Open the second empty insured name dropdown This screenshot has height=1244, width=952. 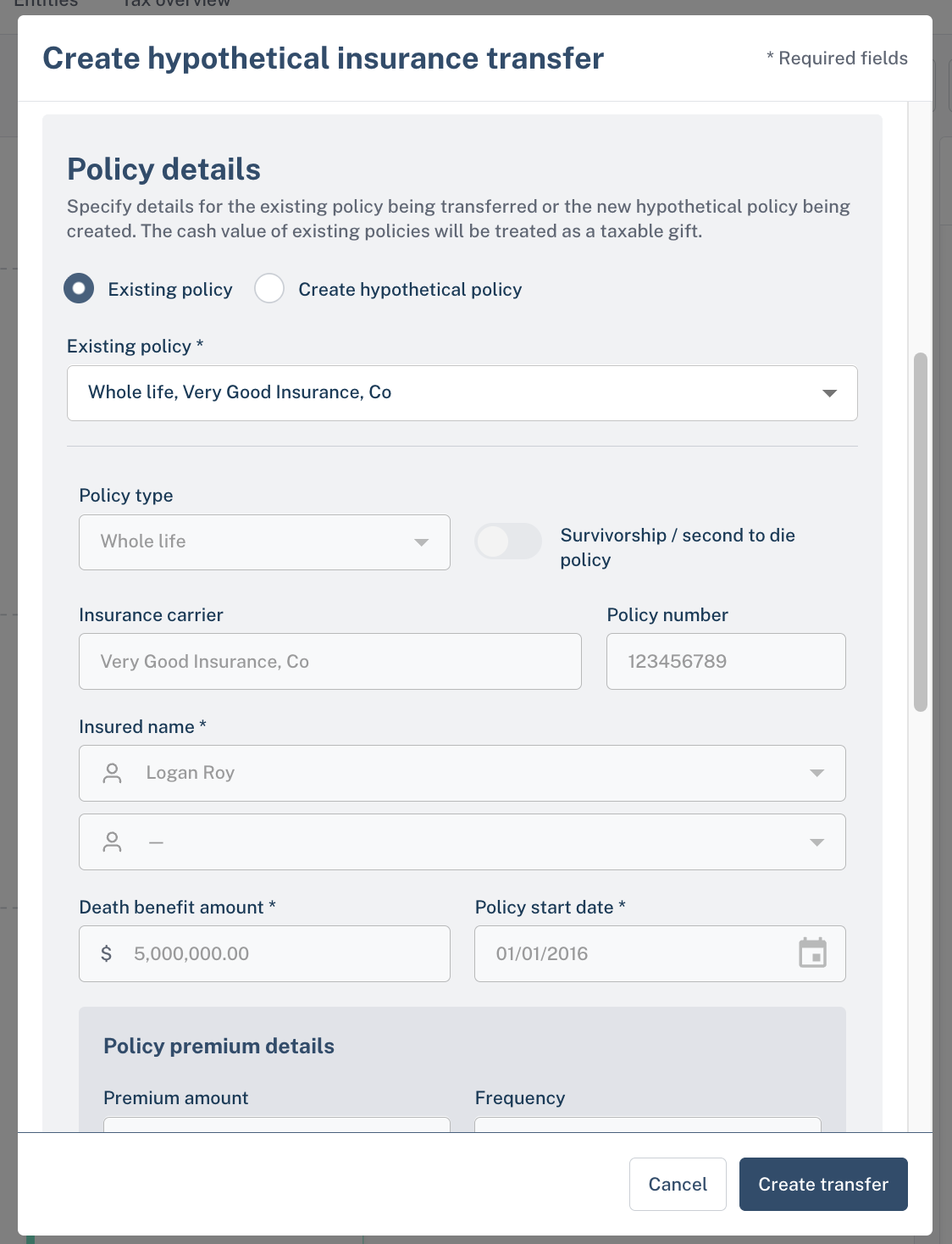(462, 841)
